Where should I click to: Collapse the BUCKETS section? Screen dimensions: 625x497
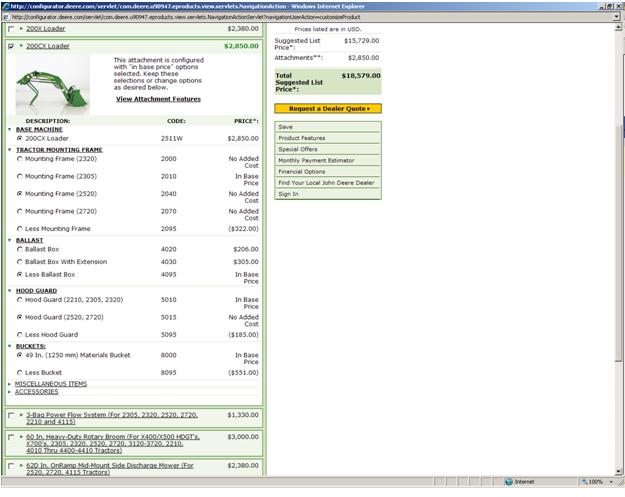[10, 347]
